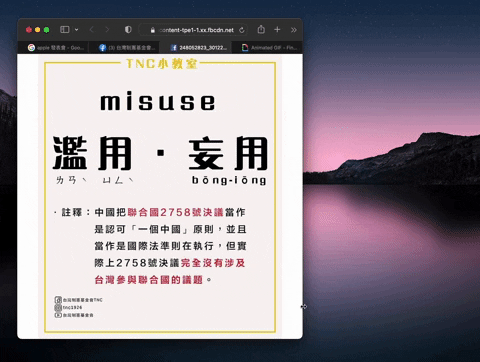Go forward to the next page
The image size is (480, 362).
click(x=107, y=30)
